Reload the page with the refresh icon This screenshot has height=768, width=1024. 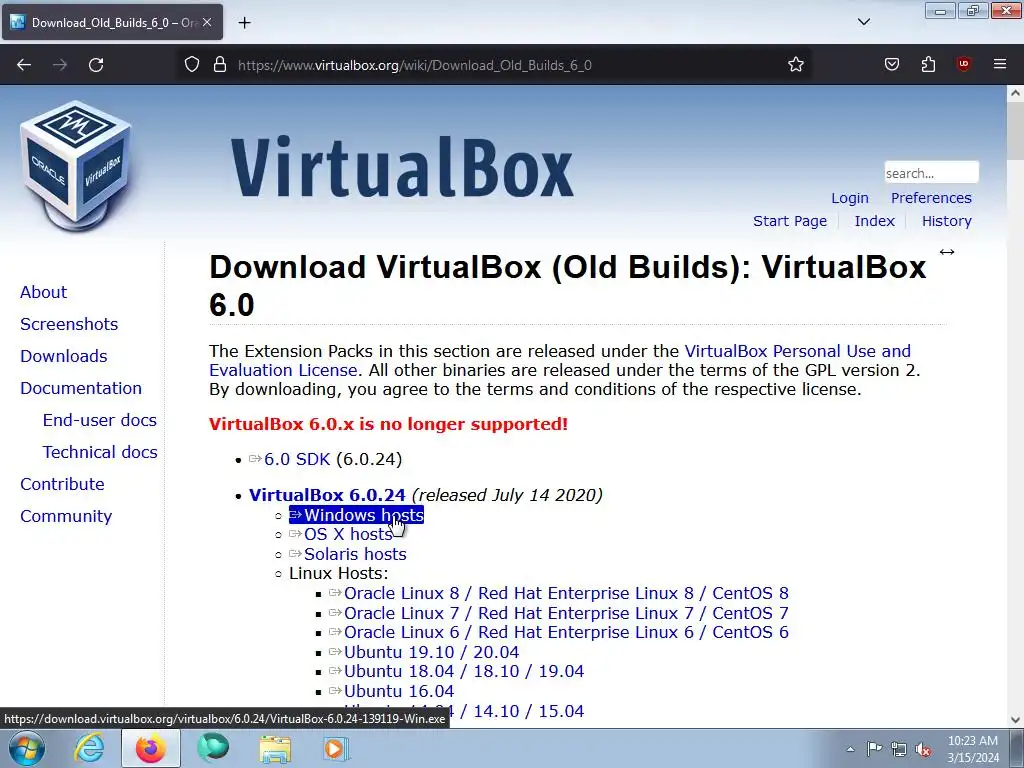coord(96,65)
